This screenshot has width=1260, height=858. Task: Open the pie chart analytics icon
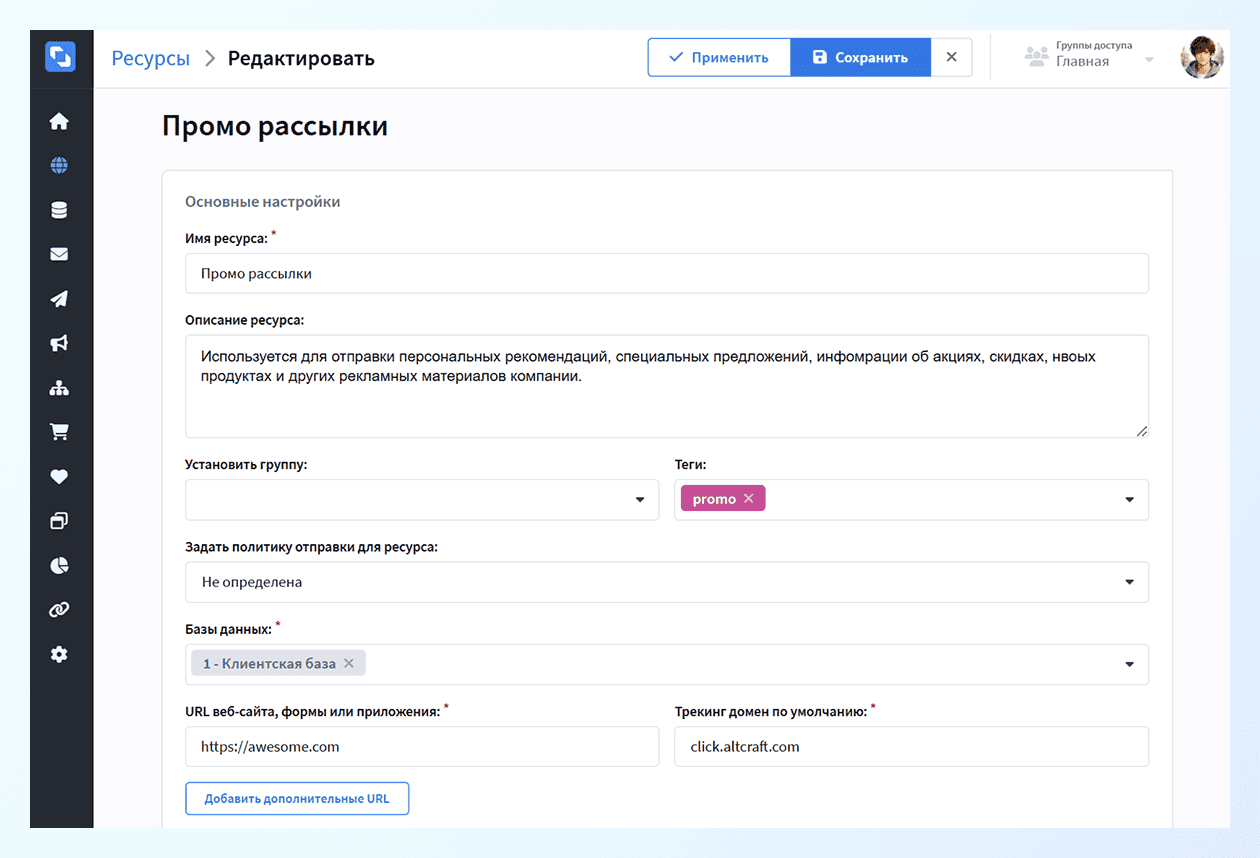pyautogui.click(x=60, y=565)
